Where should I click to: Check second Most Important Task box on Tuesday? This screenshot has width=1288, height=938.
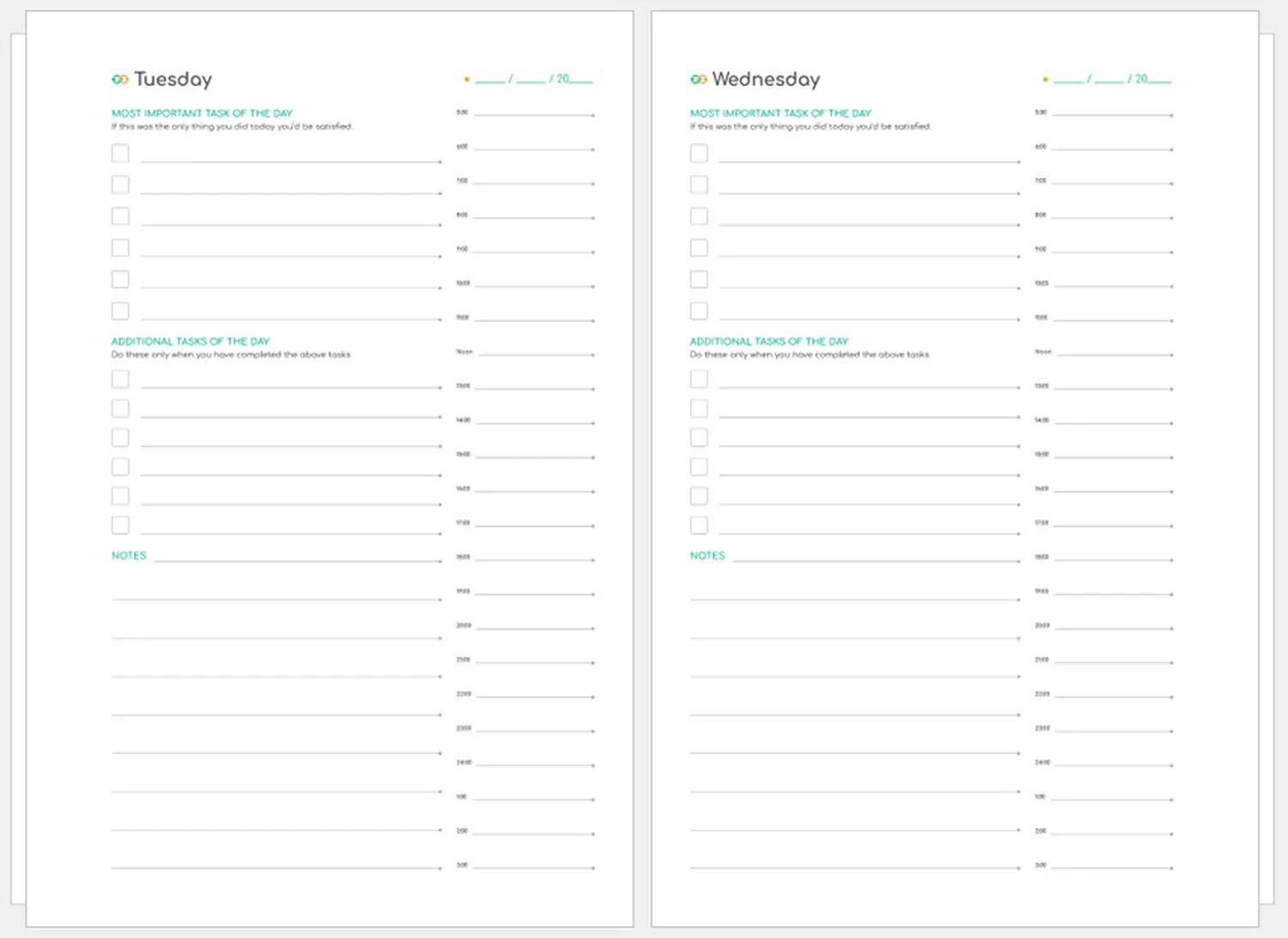point(120,185)
